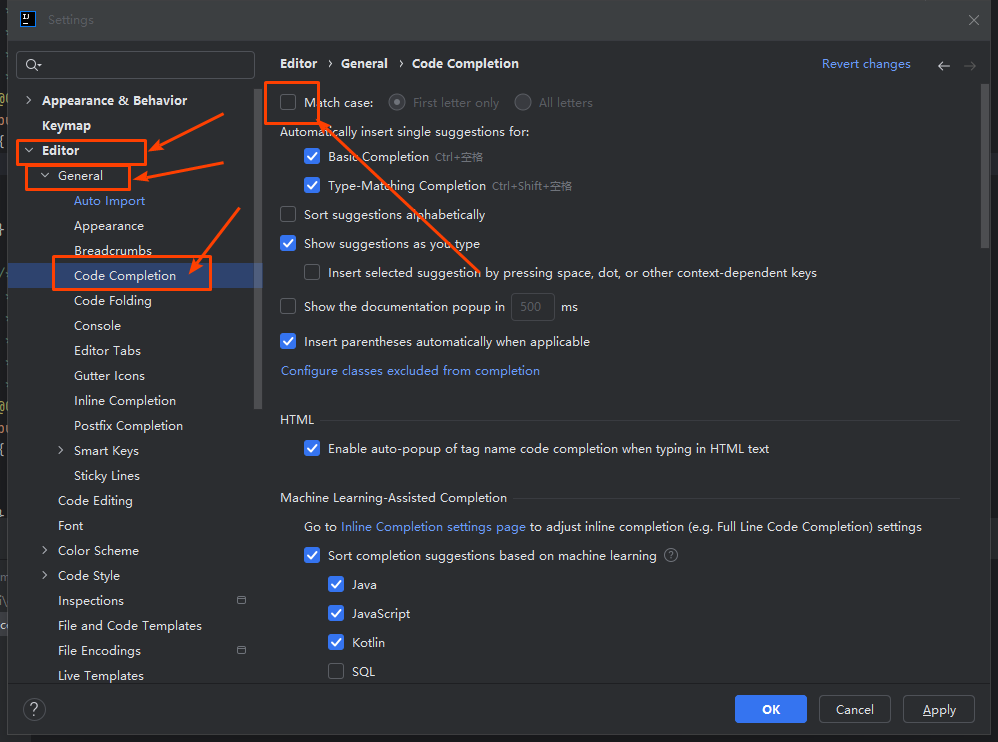
Task: Select Code Folding in settings tree
Action: click(x=113, y=300)
